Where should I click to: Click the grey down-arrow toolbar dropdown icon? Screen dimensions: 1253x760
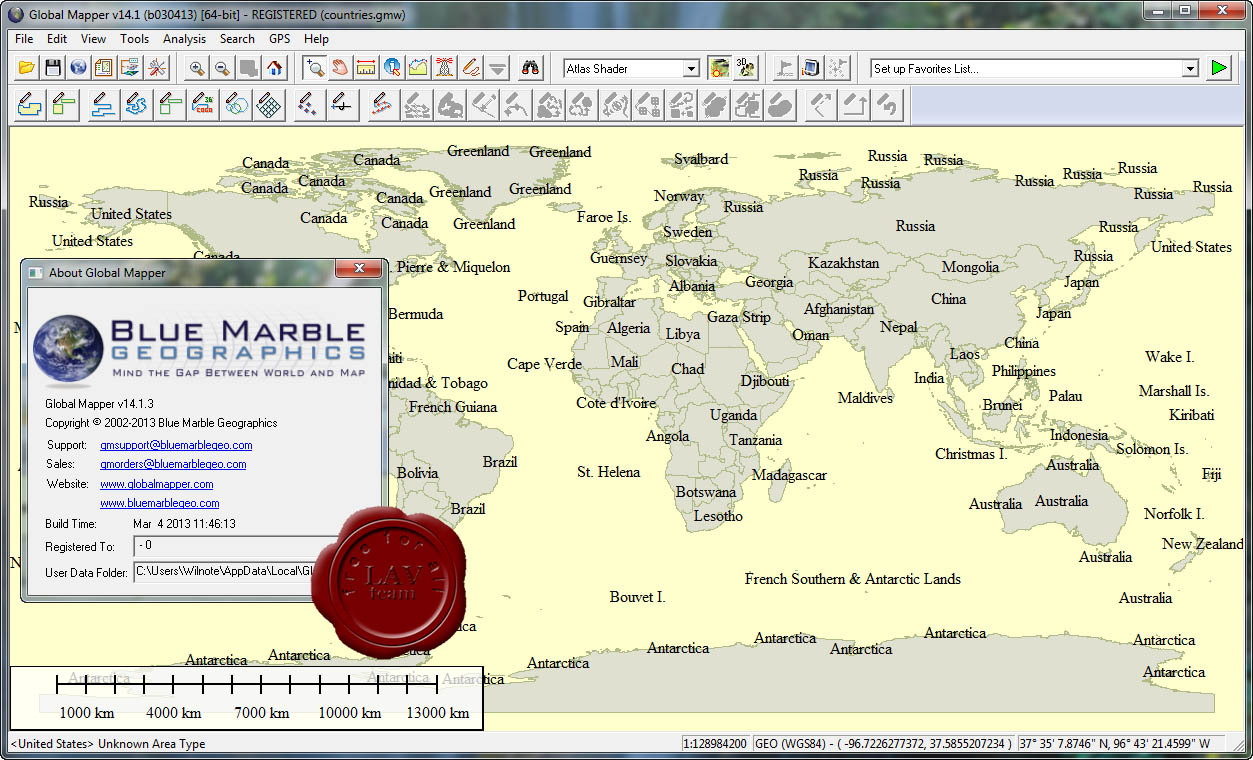pyautogui.click(x=497, y=68)
